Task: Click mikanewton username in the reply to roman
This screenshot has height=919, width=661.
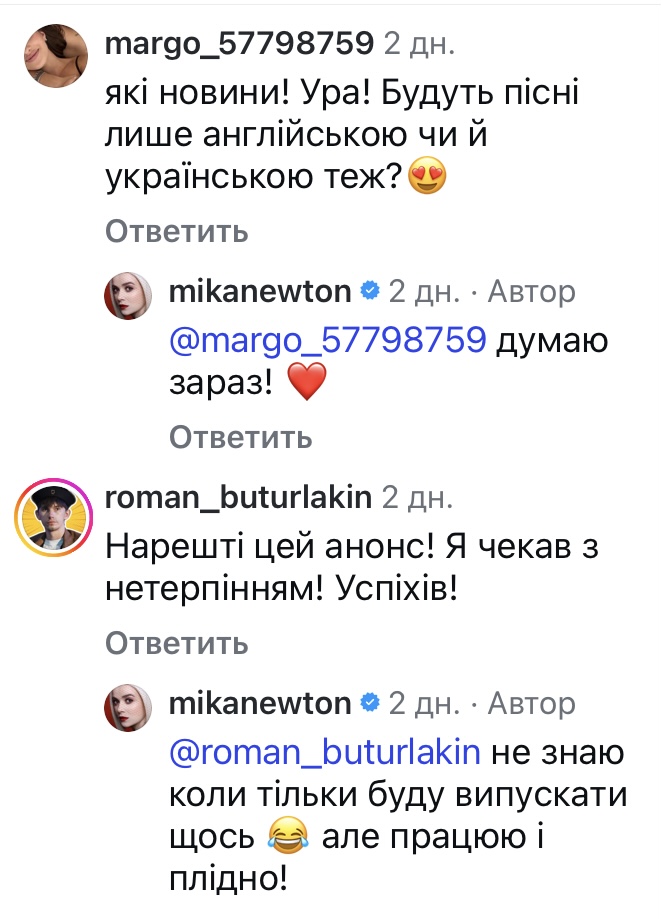Action: coord(261,704)
